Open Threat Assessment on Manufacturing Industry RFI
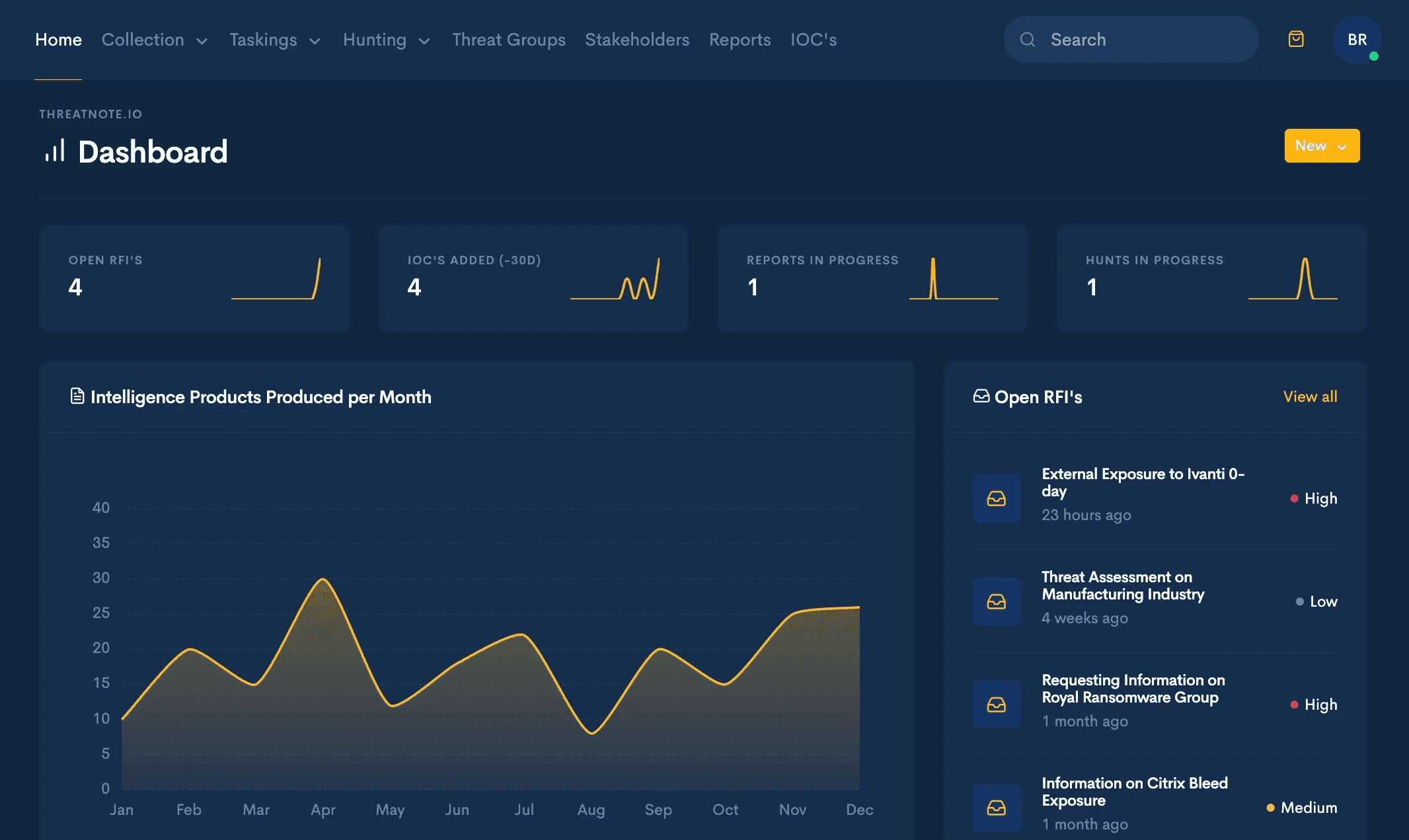The image size is (1409, 840). pyautogui.click(x=1123, y=586)
